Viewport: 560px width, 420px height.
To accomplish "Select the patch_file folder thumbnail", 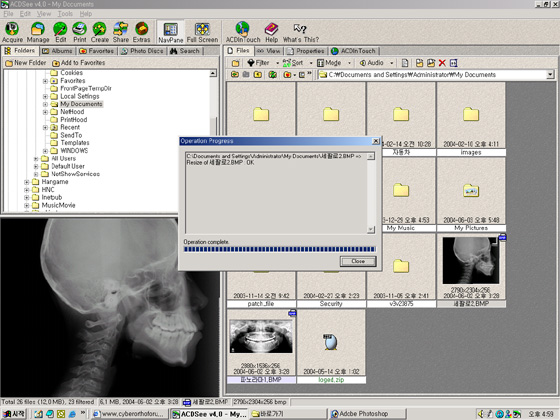I will (261, 290).
